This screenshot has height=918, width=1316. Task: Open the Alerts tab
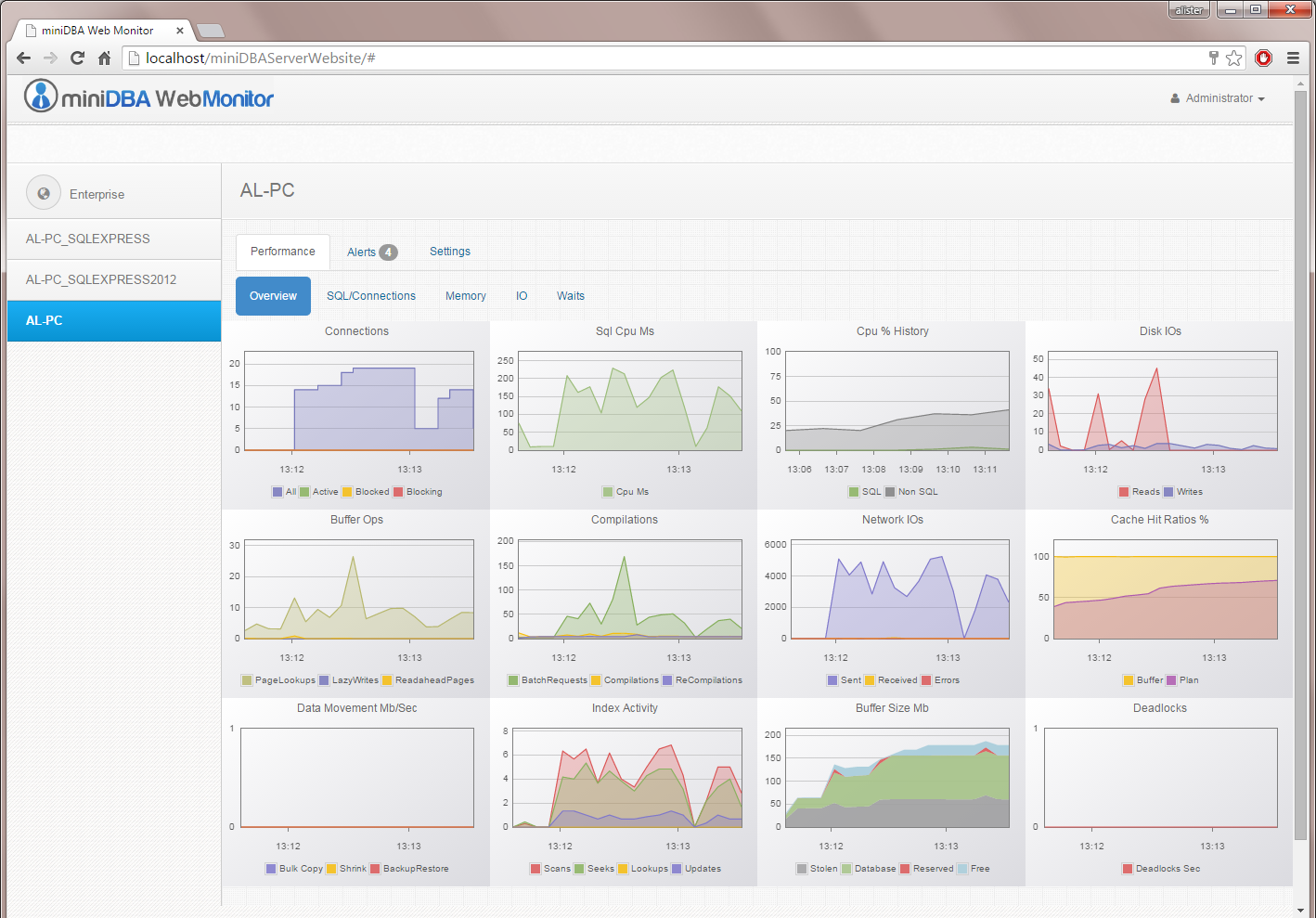372,252
